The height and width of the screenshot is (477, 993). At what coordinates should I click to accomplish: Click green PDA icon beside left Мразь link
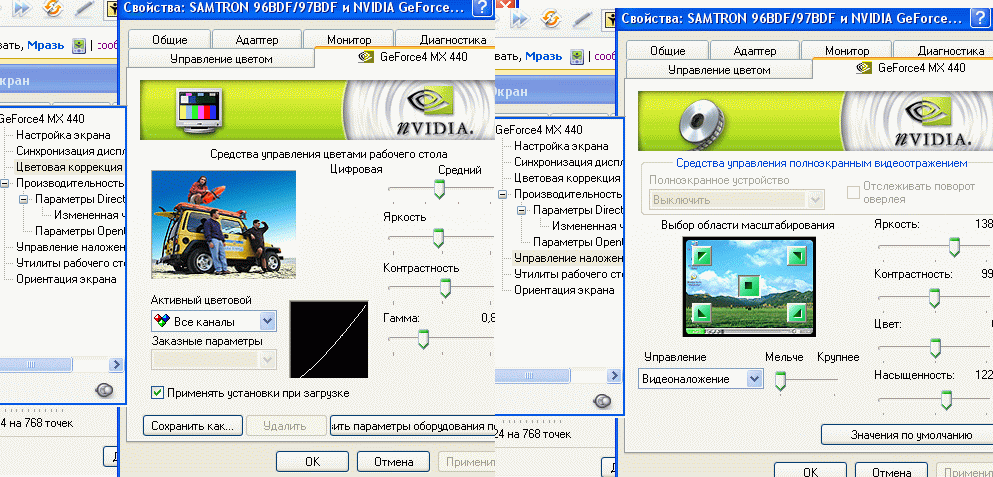79,45
